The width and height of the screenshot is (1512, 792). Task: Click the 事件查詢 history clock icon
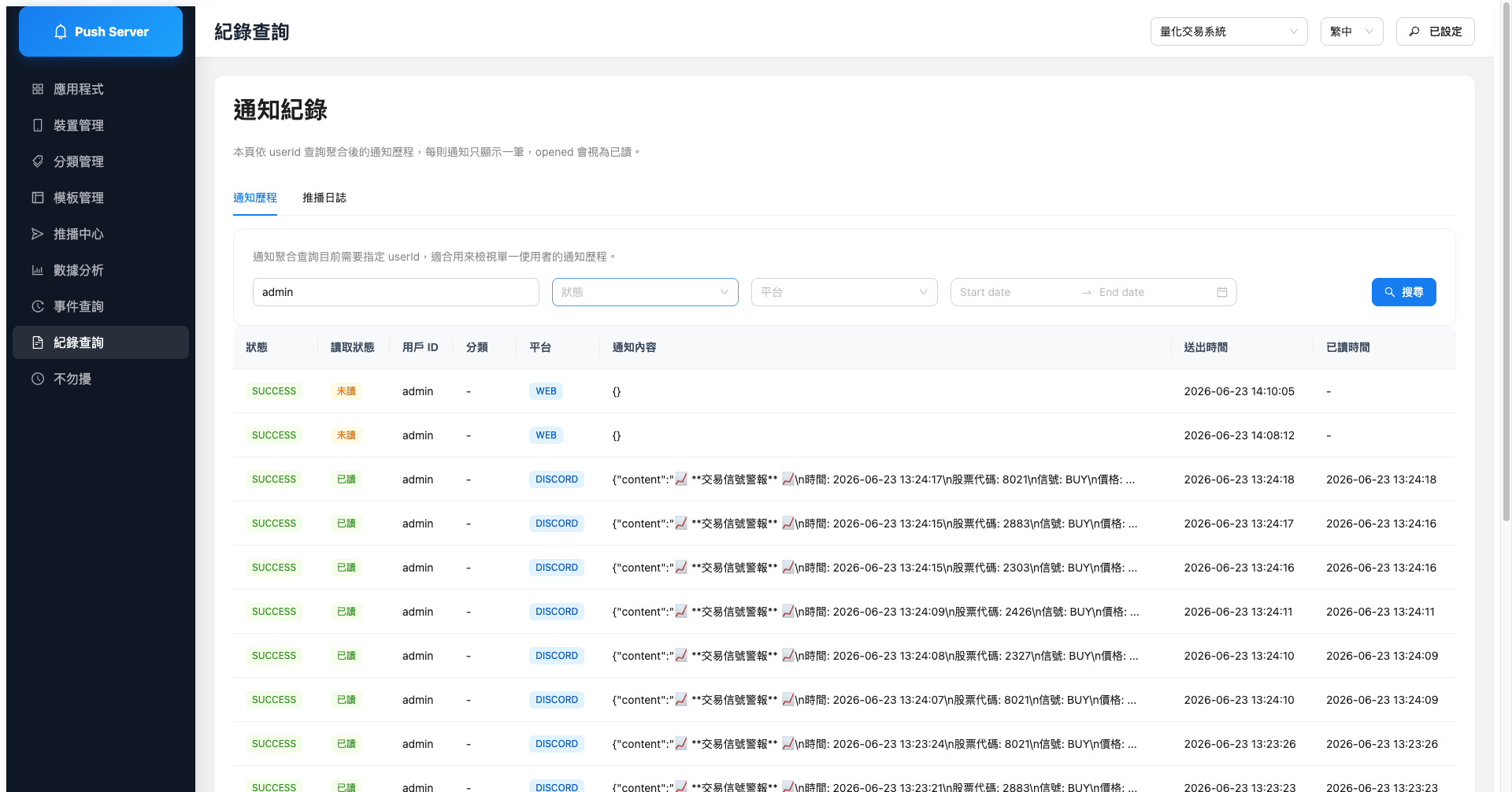click(x=37, y=306)
